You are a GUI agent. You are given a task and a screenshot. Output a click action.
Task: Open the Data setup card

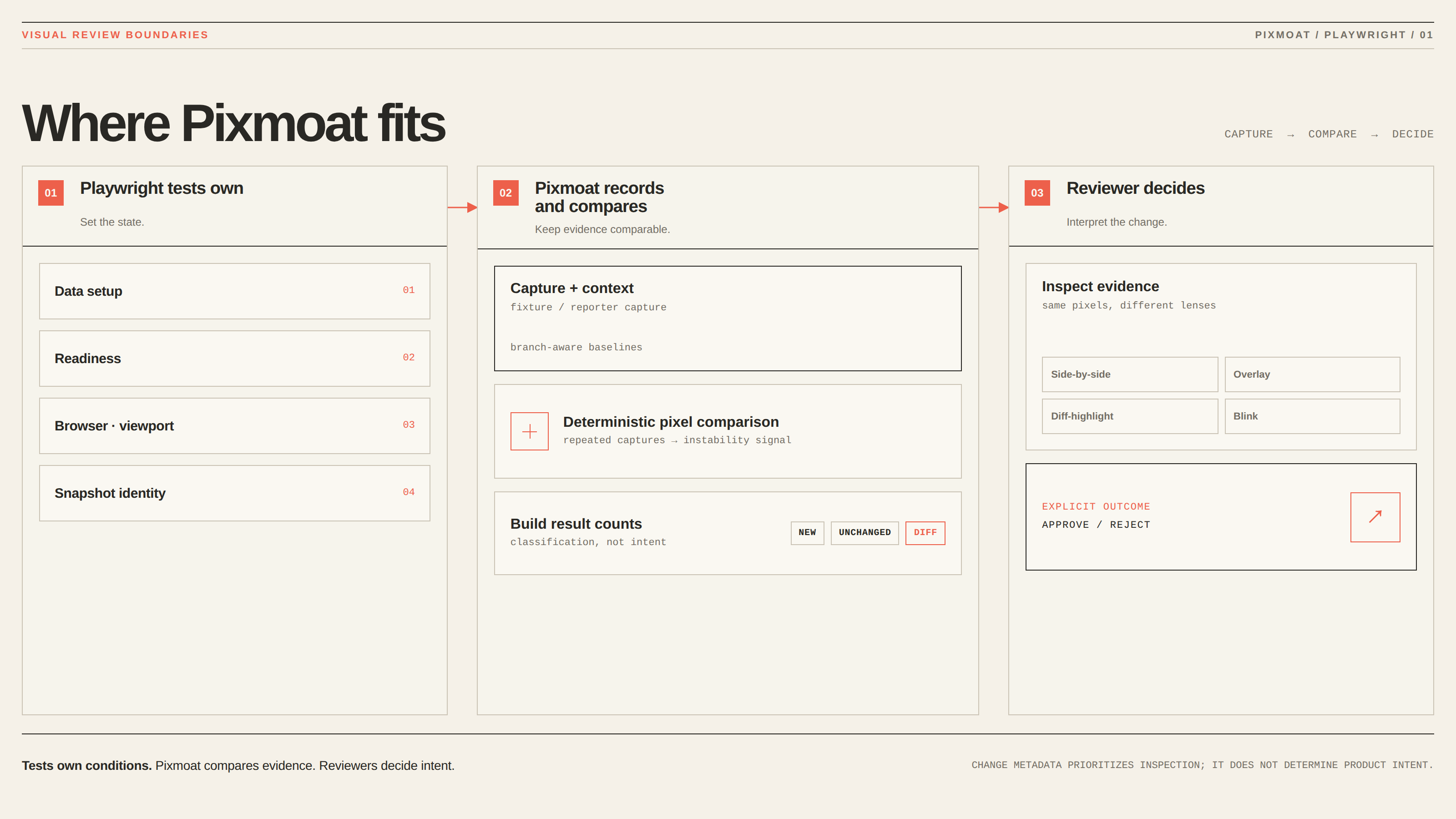tap(235, 291)
